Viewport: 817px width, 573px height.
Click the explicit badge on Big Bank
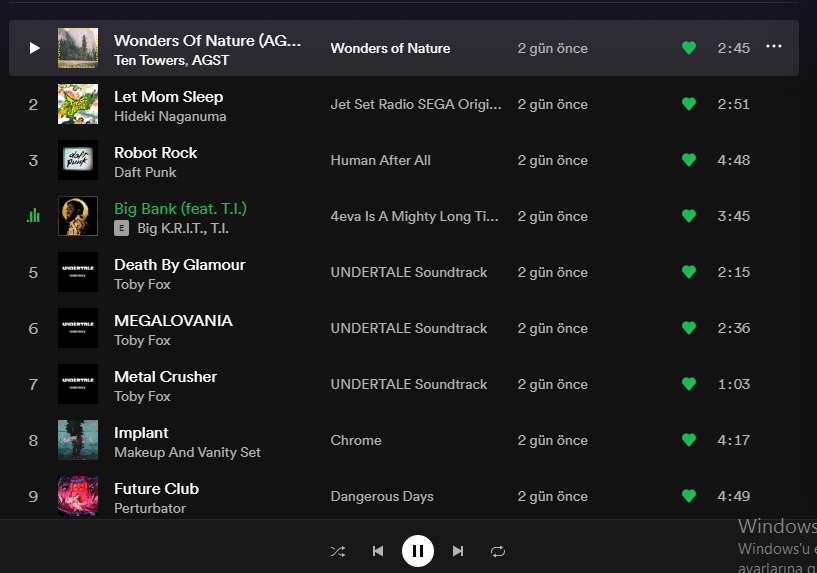(121, 228)
